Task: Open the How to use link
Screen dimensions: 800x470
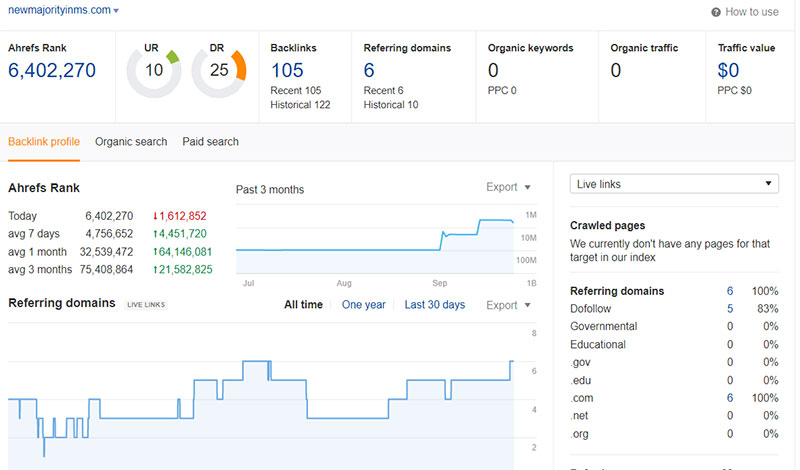Action: pyautogui.click(x=752, y=12)
